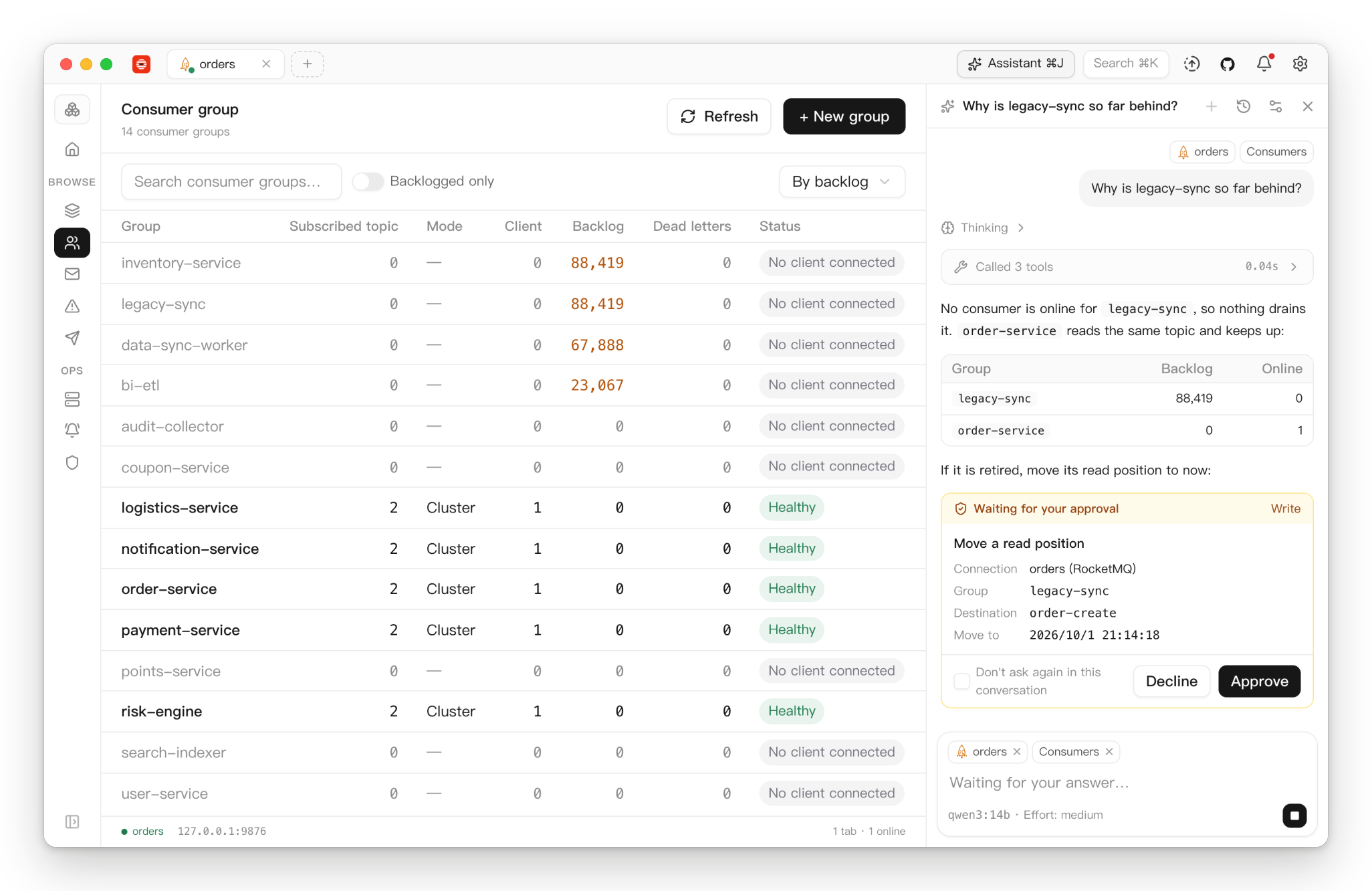Open the legacy-sync group row
The image size is (1372, 891).
pyautogui.click(x=513, y=304)
